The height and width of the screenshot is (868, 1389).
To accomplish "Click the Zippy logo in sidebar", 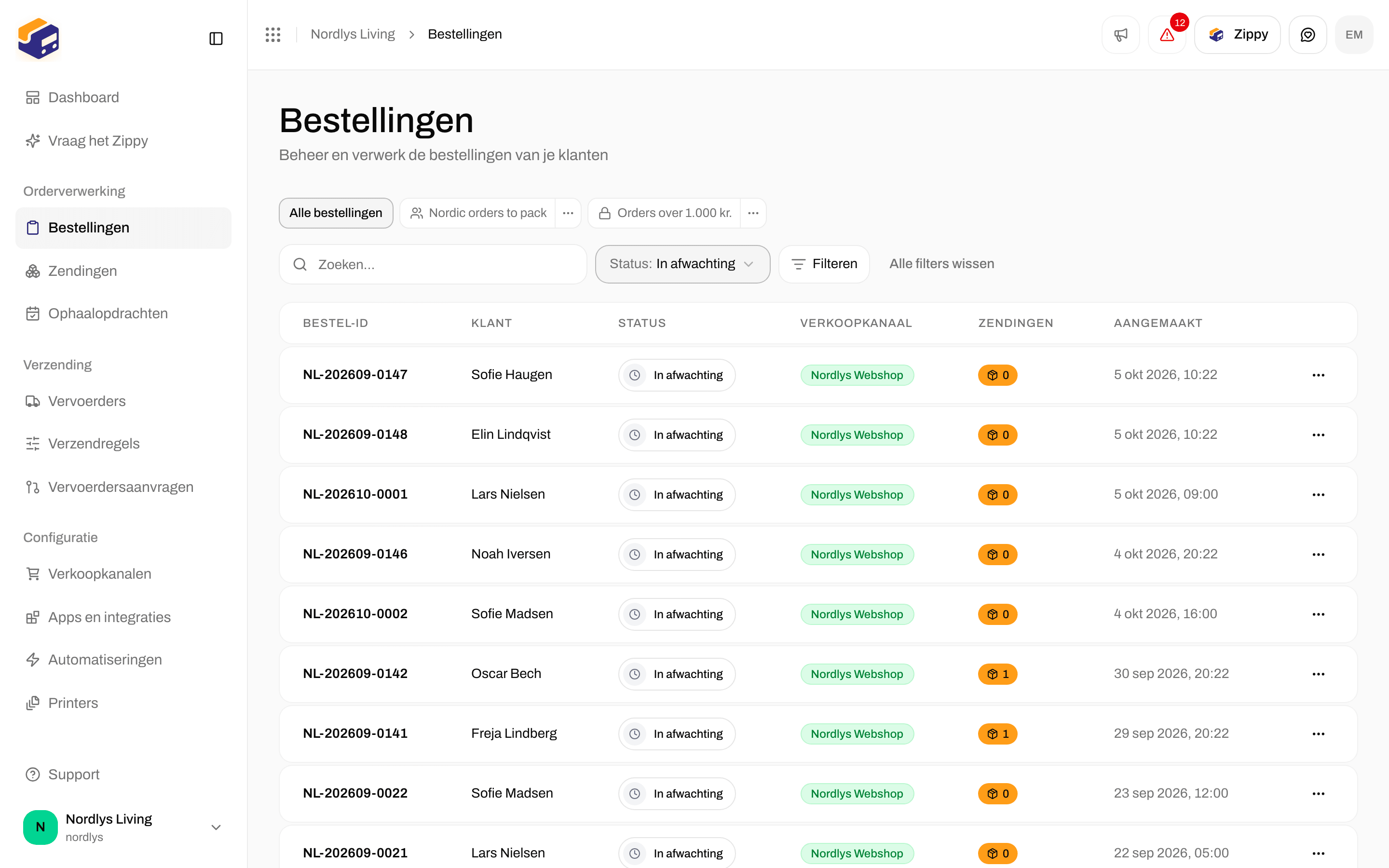I will pos(39,39).
